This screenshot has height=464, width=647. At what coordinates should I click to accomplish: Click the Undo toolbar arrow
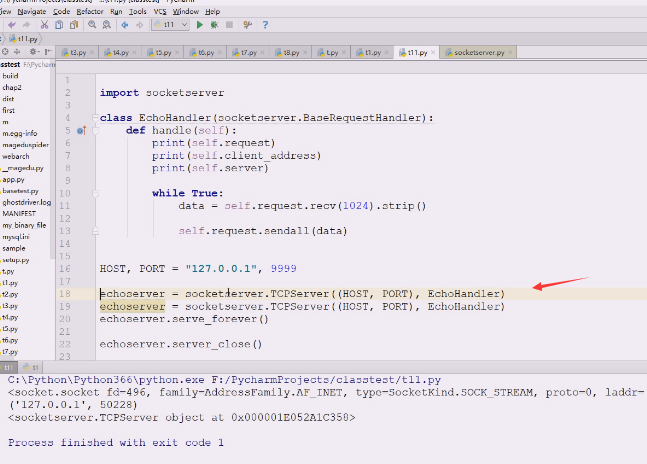[12, 25]
